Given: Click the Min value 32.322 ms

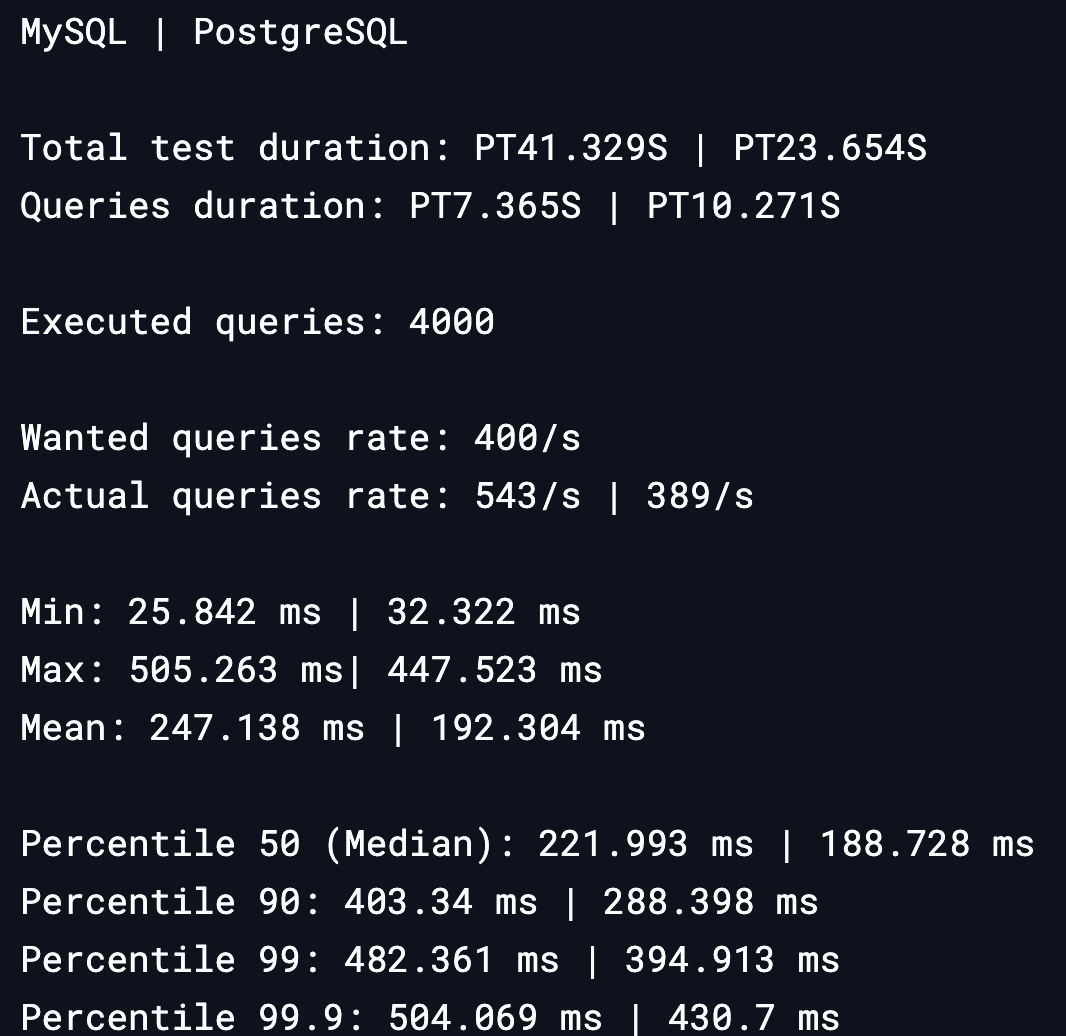Looking at the screenshot, I should [x=483, y=612].
